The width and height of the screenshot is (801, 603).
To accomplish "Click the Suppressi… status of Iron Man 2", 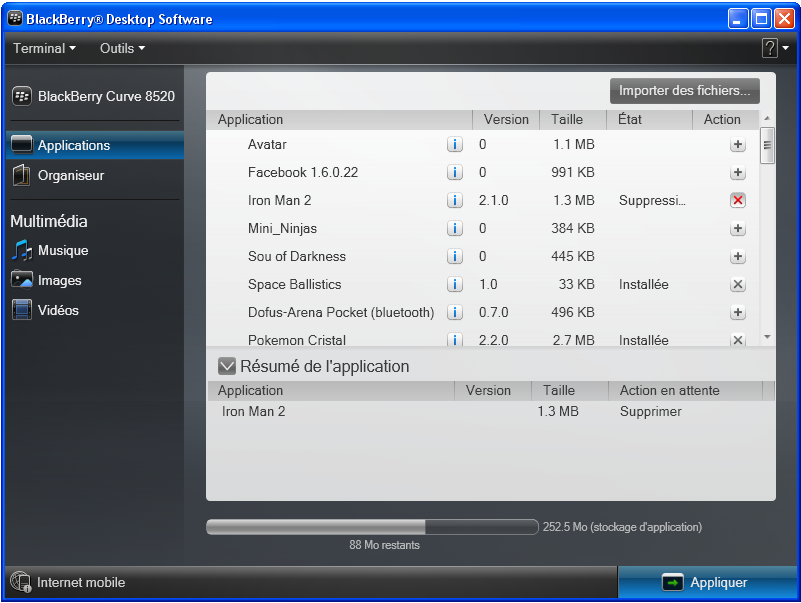I will 652,200.
